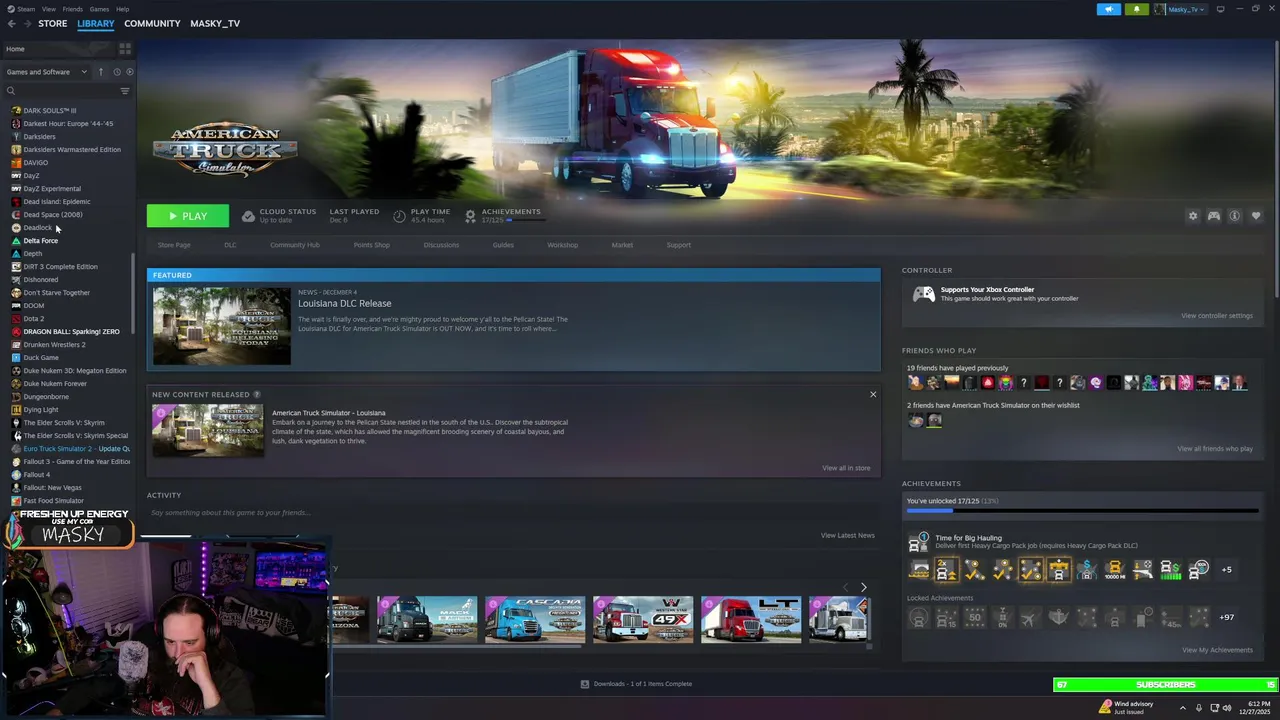Open advanced filter options icon
The width and height of the screenshot is (1280, 720).
(x=125, y=91)
